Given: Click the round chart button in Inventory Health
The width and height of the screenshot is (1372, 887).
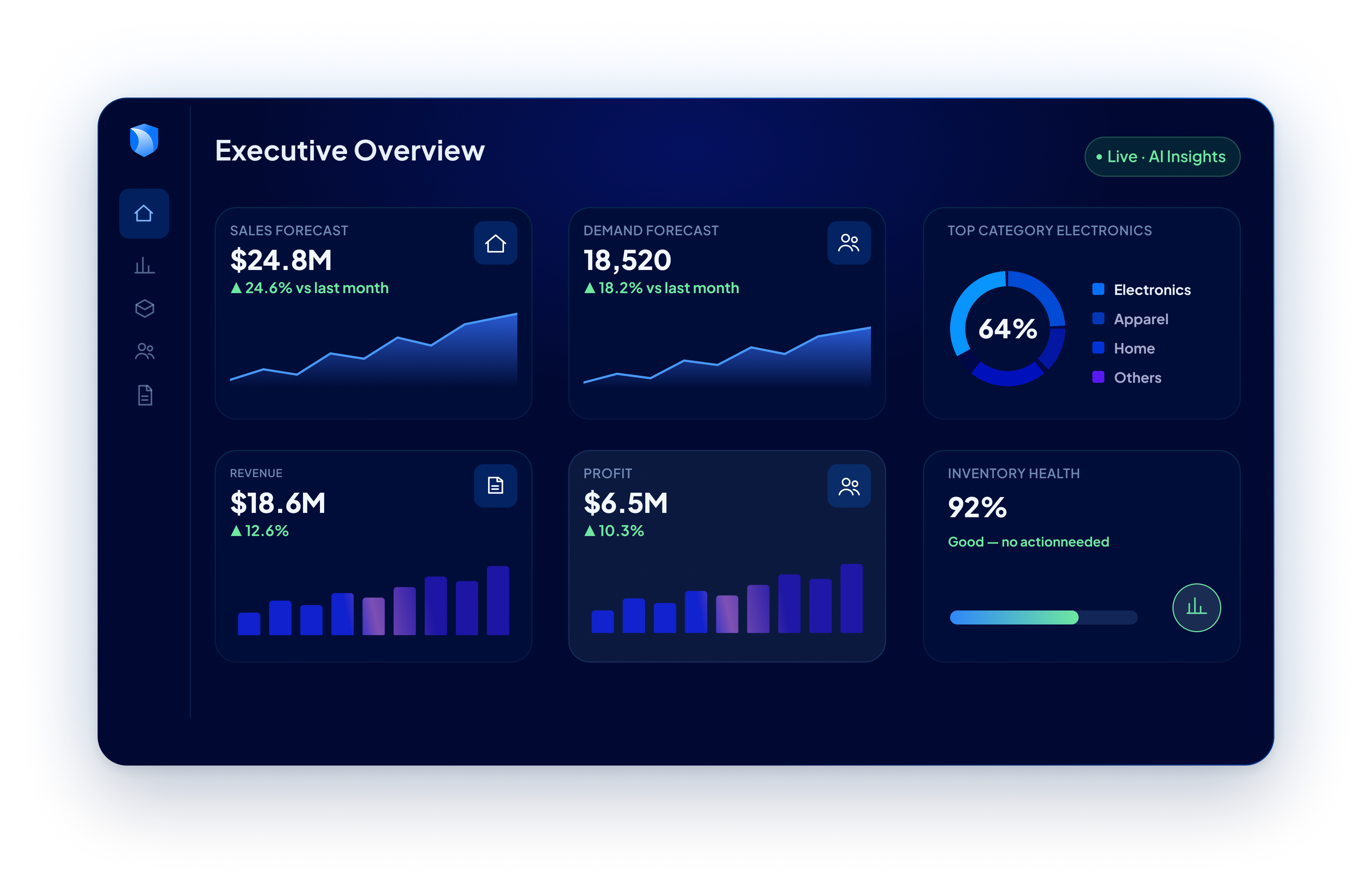Looking at the screenshot, I should pos(1196,608).
